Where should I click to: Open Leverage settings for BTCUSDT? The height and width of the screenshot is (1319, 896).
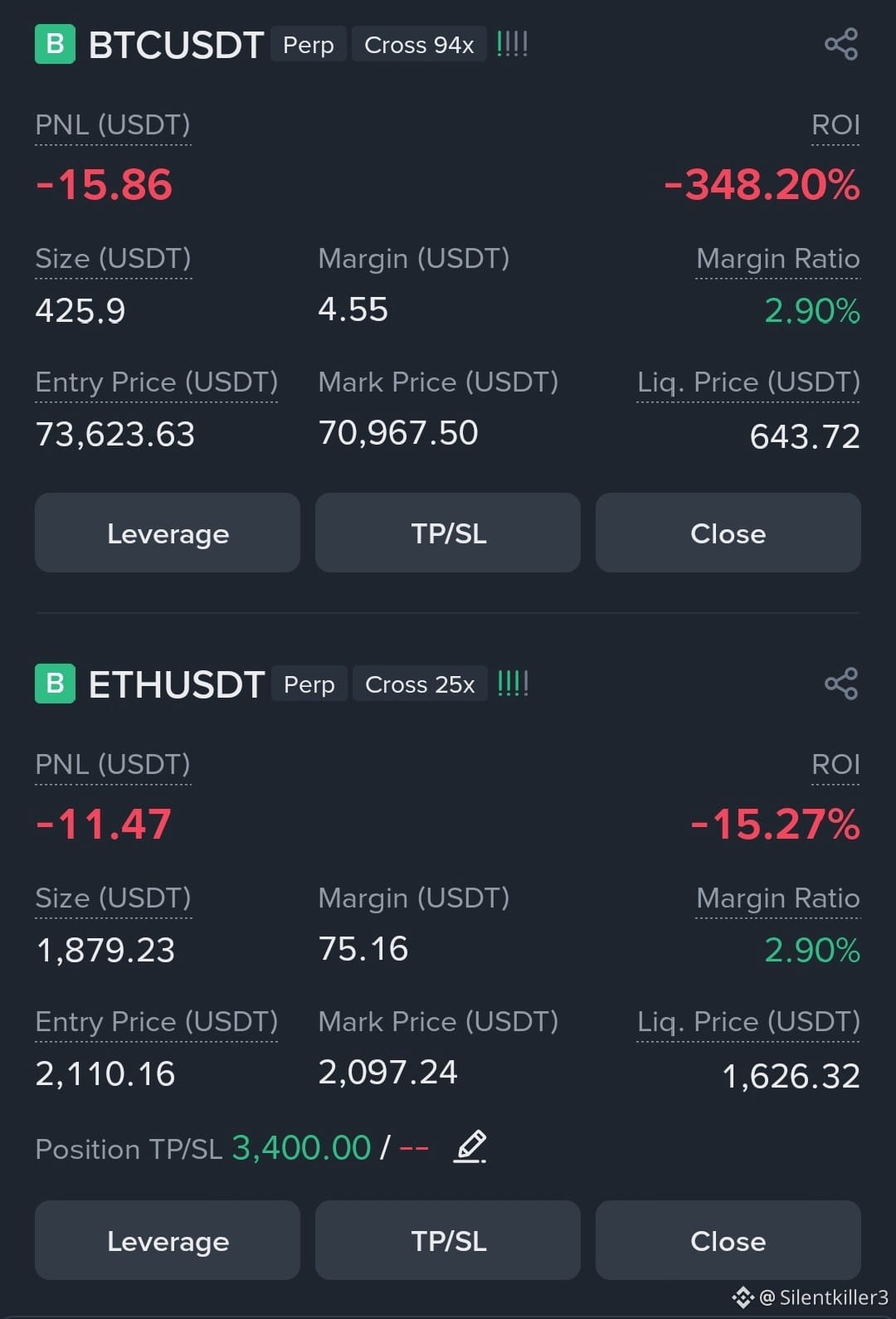tap(168, 533)
